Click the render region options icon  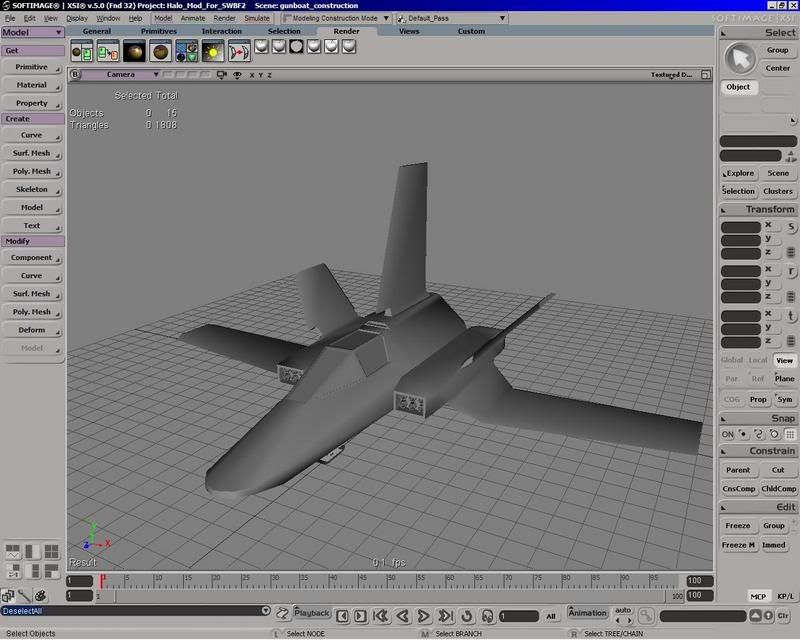point(82,52)
